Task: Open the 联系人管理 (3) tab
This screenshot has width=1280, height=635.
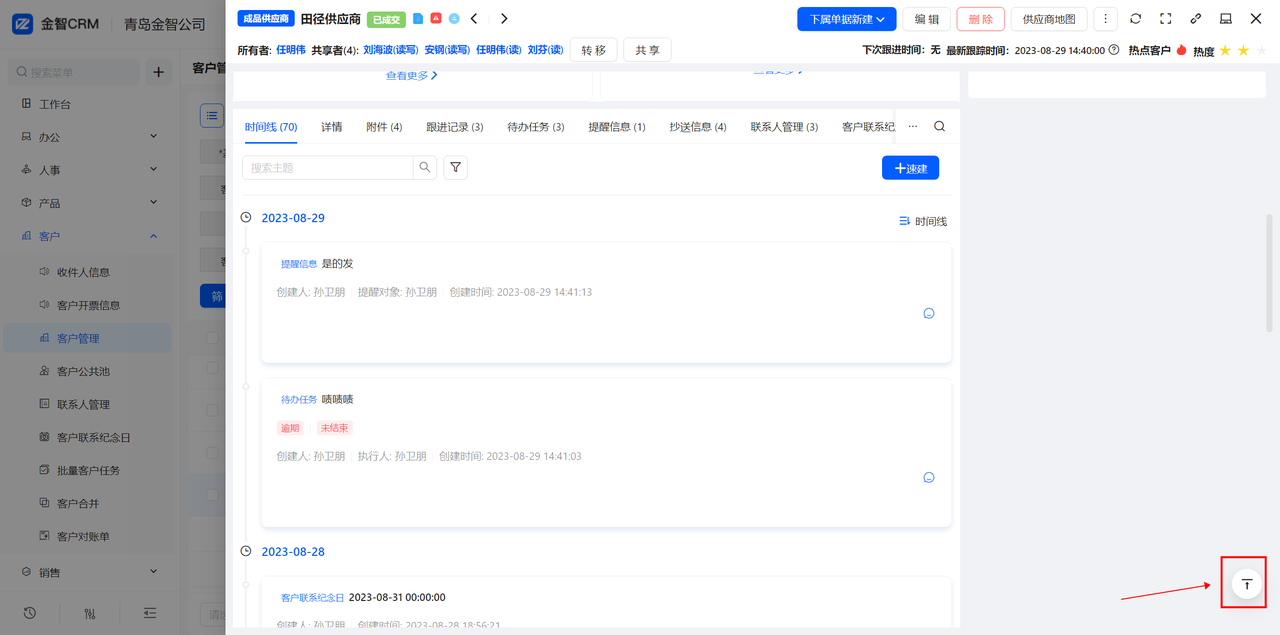Action: click(784, 127)
